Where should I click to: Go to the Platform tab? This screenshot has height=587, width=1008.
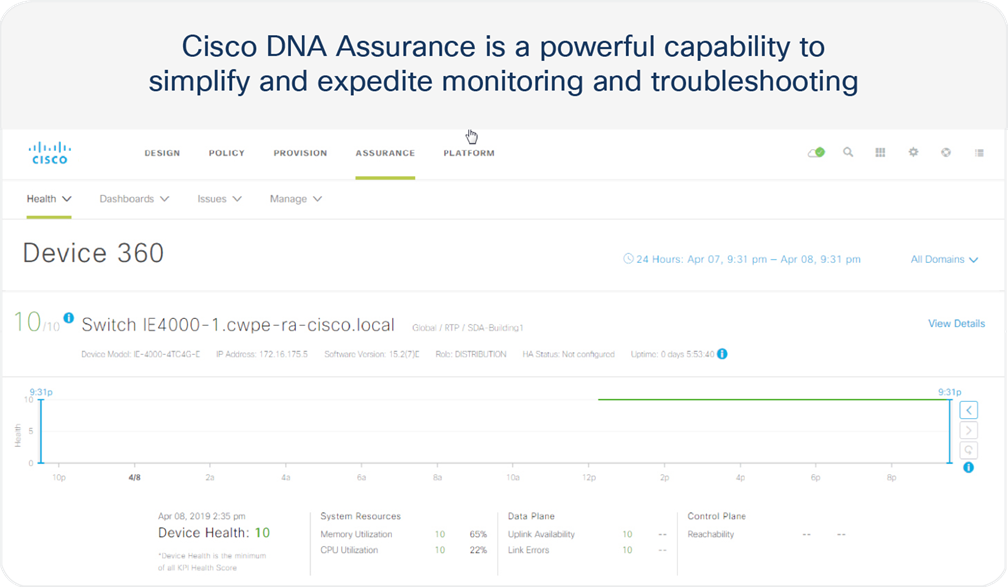pos(469,153)
